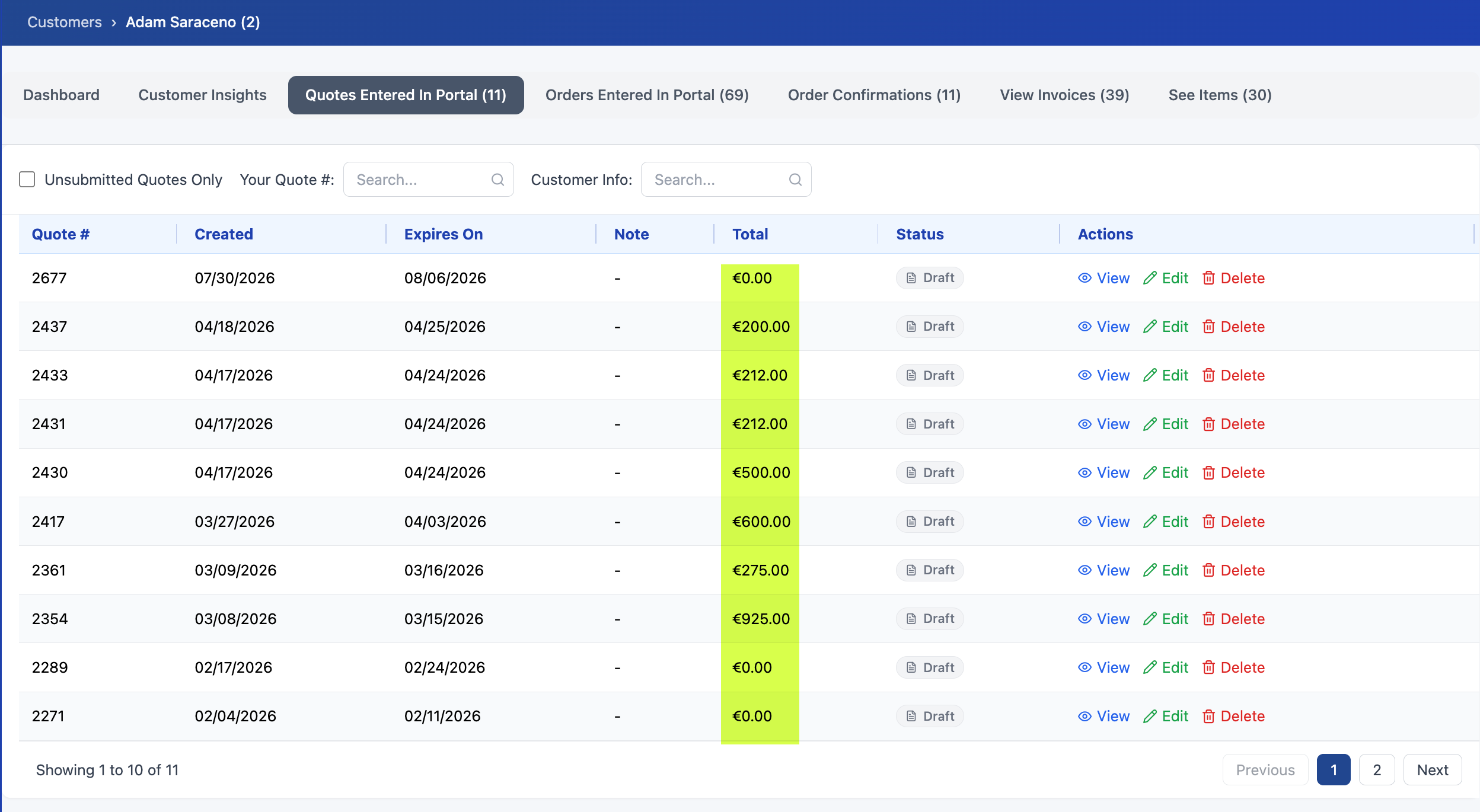Delete quote 2271

(x=1233, y=716)
